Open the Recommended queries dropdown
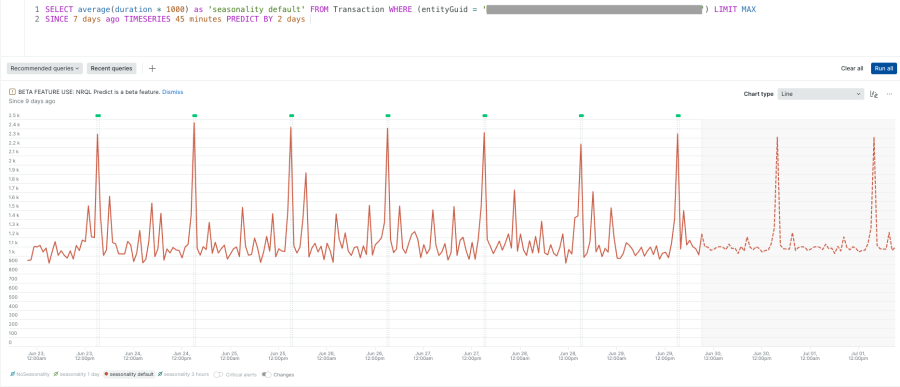900x387 pixels. point(45,68)
